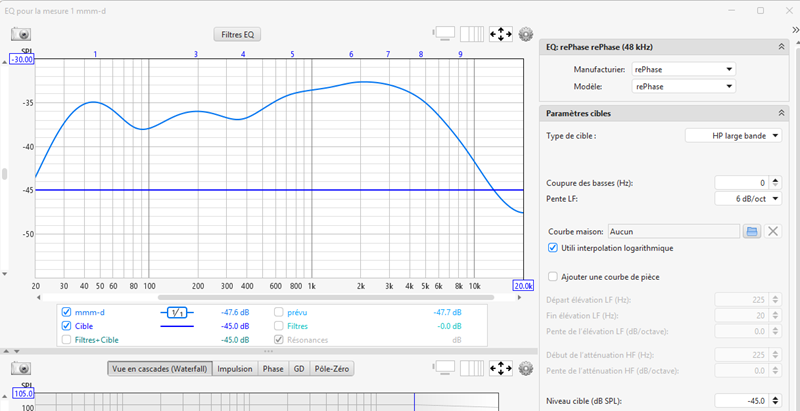Viewport: 800px width, 411px height.
Task: Toggle scrollbars icon above the waterfall graph
Action: click(x=444, y=368)
